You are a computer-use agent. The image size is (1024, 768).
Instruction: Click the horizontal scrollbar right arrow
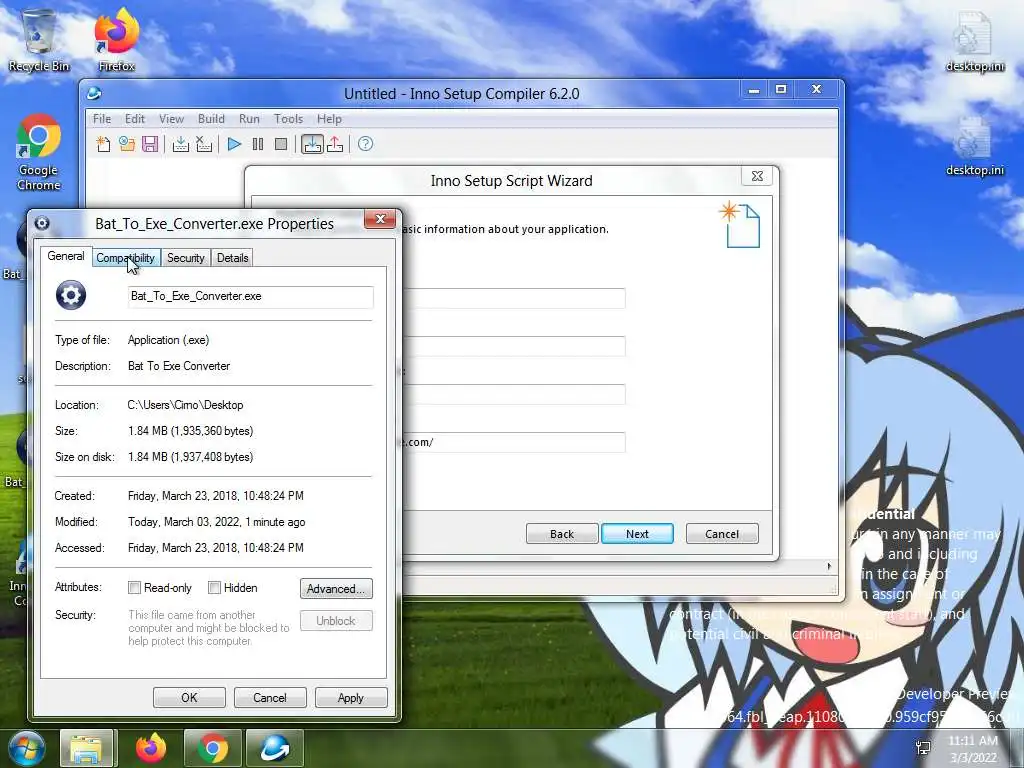[x=829, y=566]
